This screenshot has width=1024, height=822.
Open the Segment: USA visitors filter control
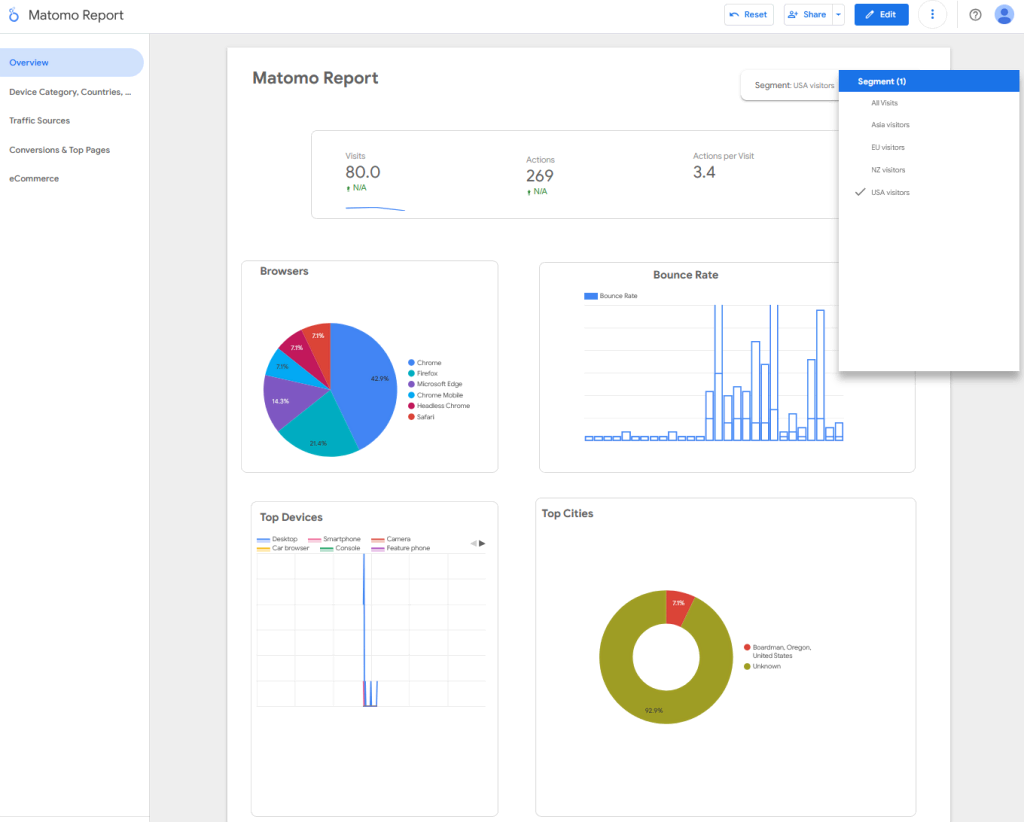[795, 85]
